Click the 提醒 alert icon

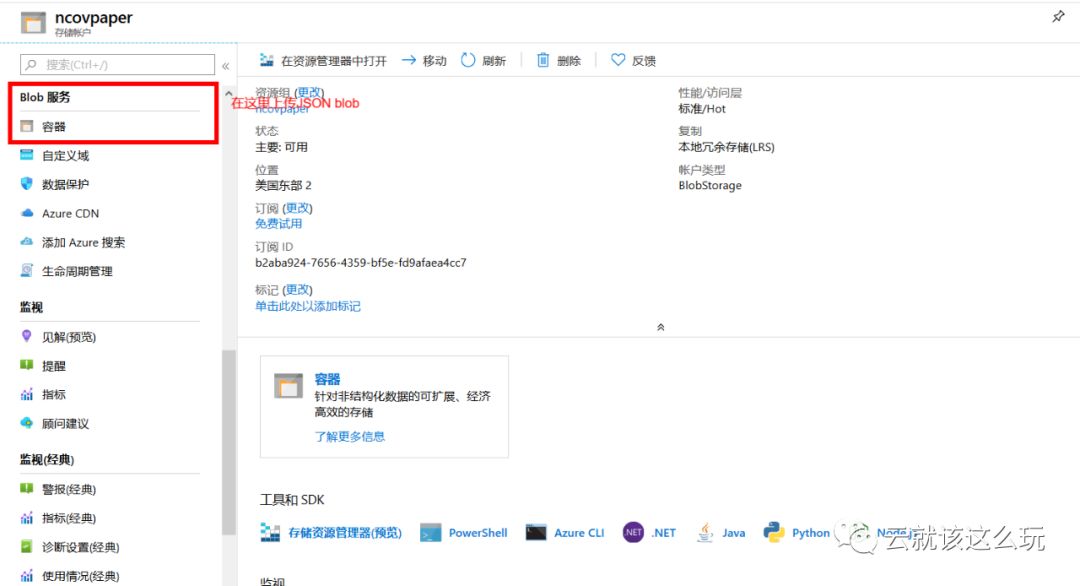click(27, 365)
